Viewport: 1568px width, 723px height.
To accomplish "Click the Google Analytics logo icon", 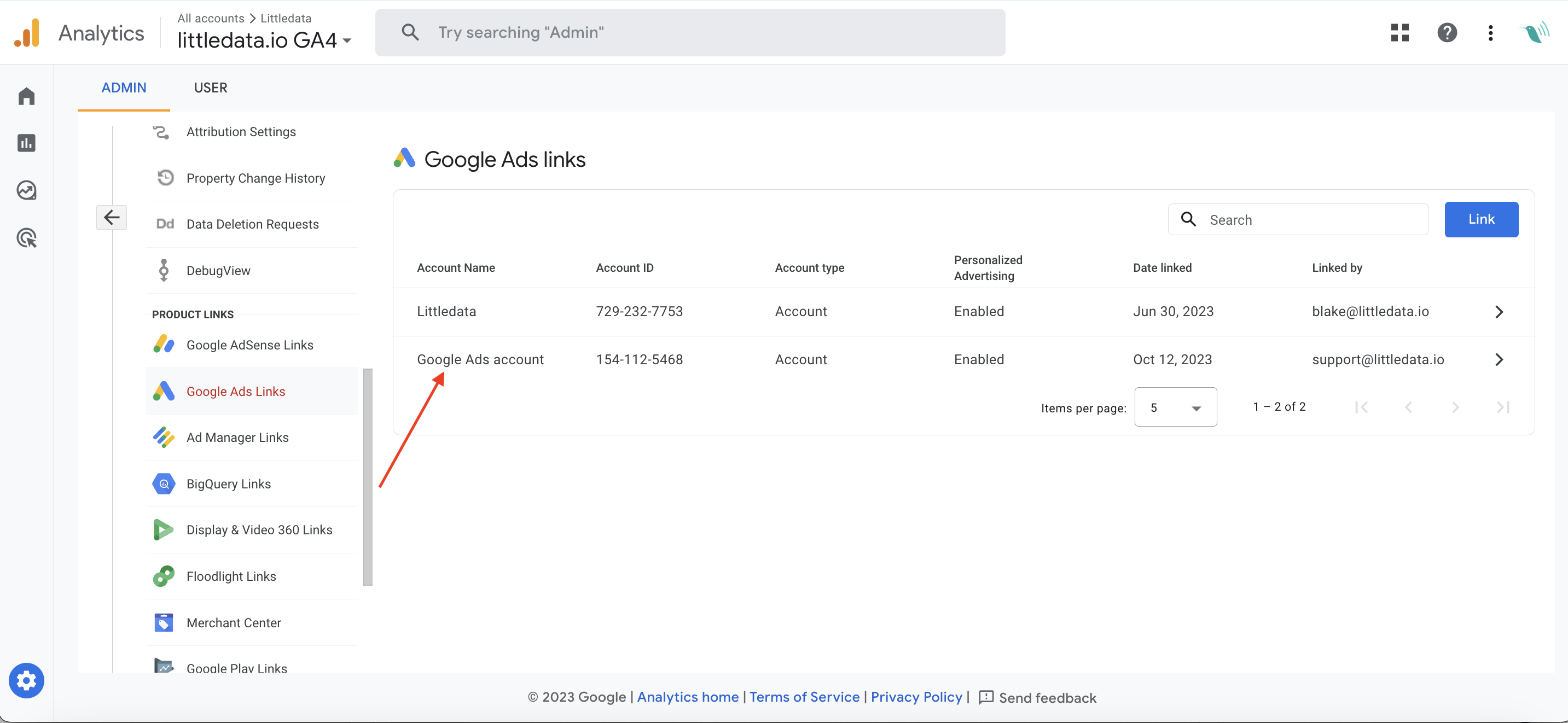I will (27, 33).
